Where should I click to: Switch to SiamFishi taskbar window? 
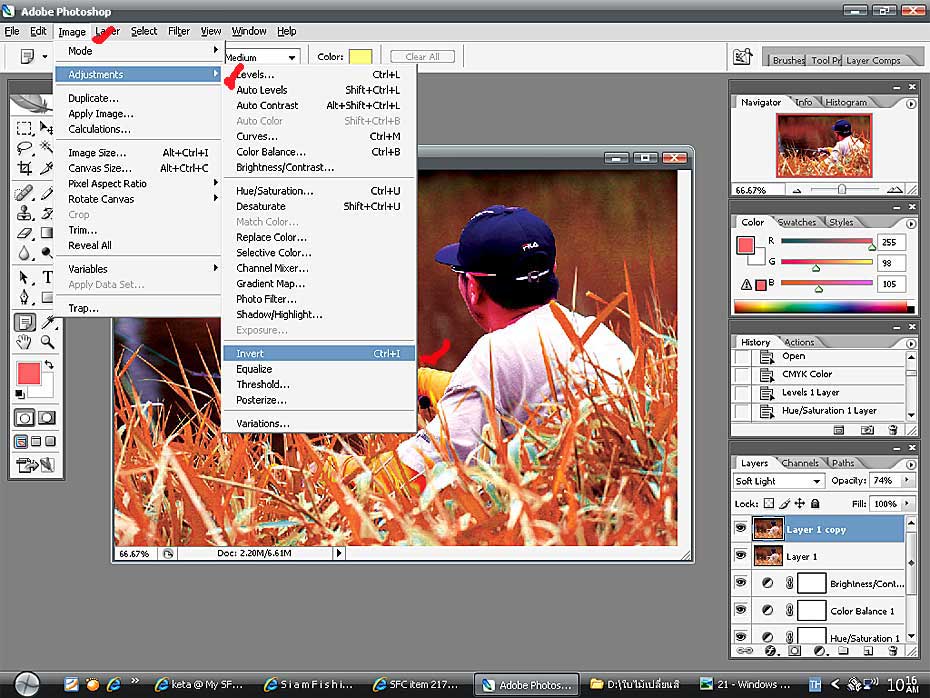[310, 684]
